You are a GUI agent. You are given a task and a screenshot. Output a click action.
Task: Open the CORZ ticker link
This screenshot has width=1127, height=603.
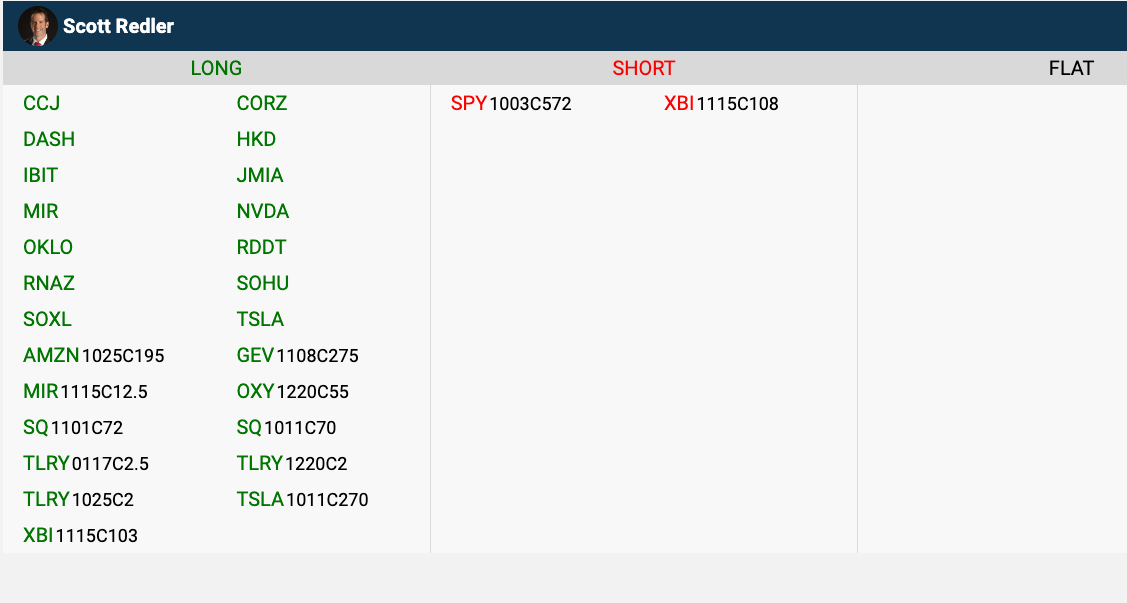click(x=262, y=103)
